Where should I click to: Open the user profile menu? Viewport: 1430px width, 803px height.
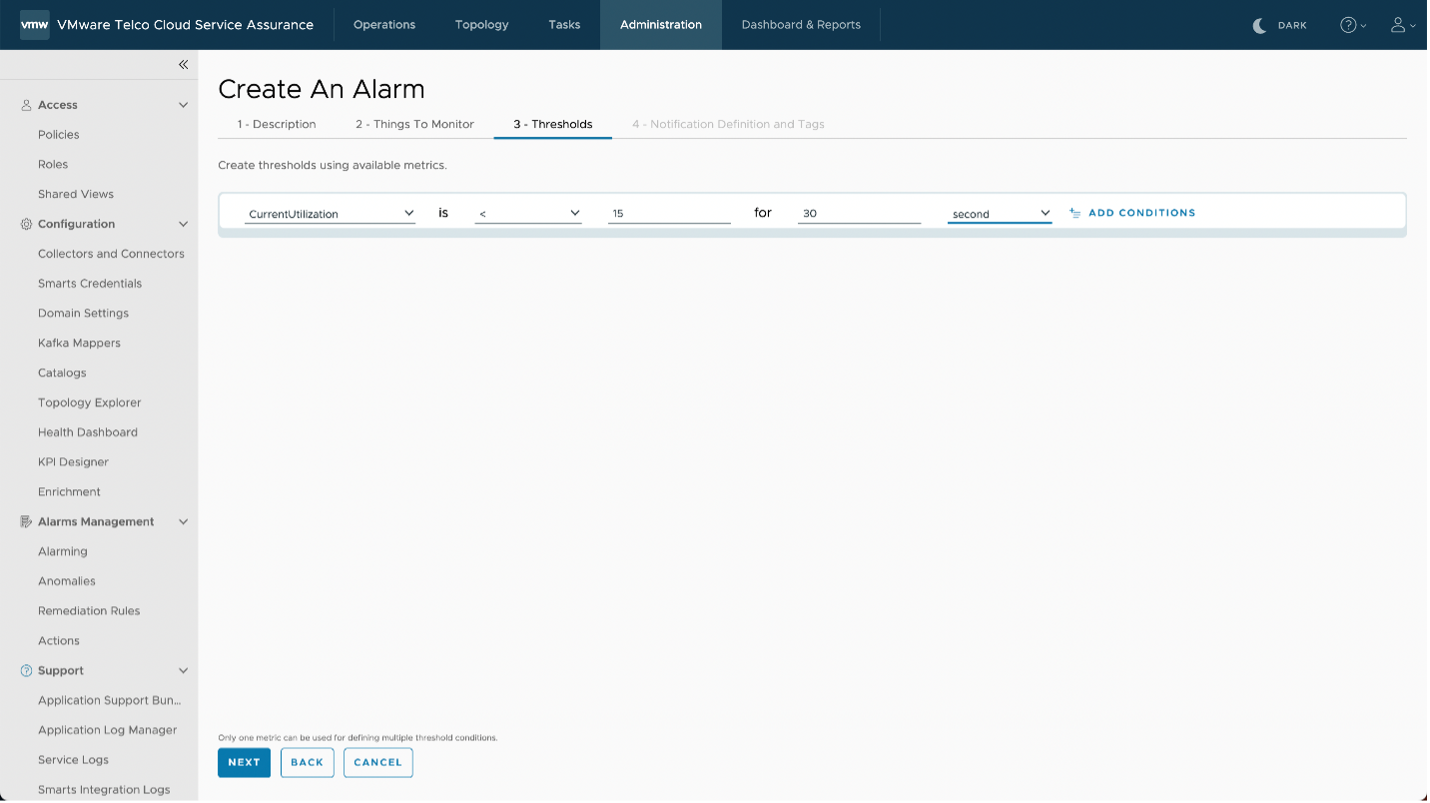click(1402, 25)
